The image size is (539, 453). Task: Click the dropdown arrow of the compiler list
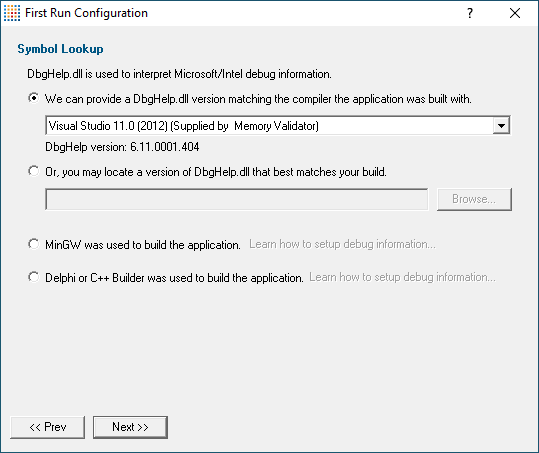501,125
